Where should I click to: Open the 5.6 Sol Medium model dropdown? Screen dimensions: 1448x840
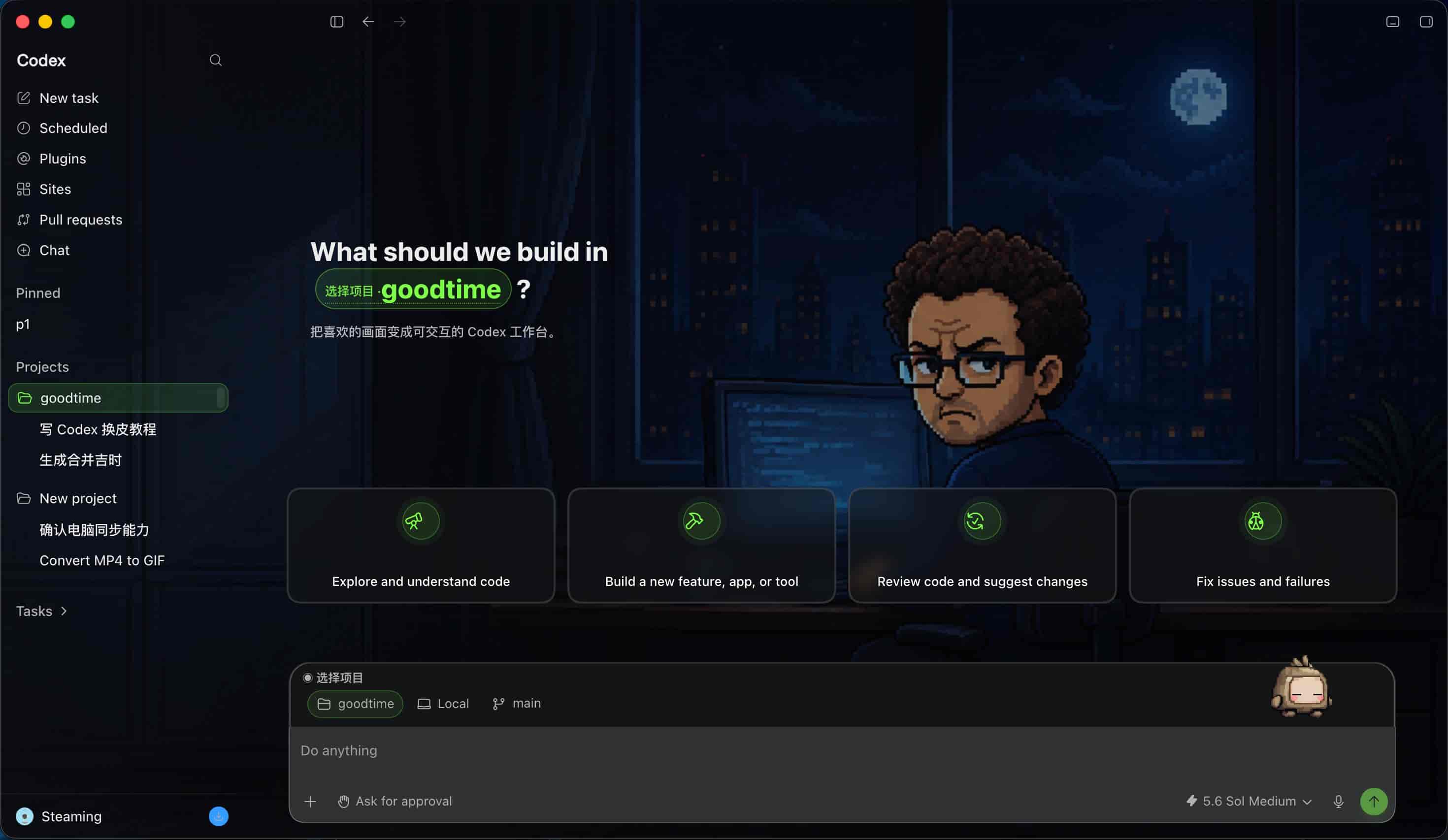(1249, 802)
